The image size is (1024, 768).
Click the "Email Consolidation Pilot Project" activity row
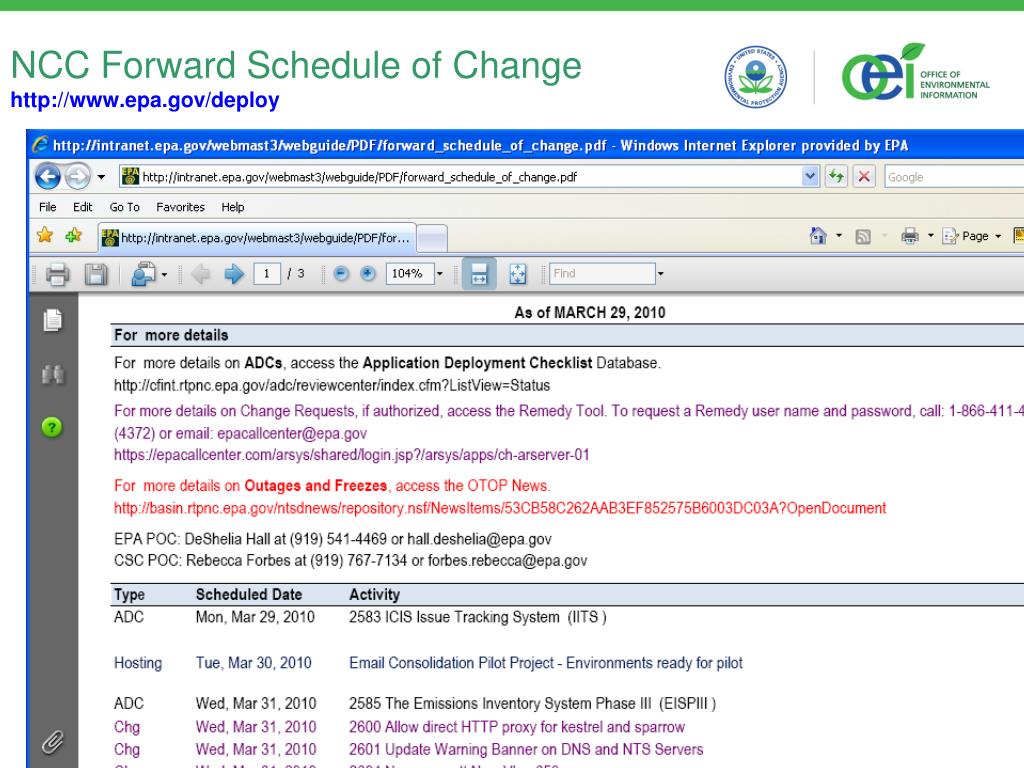(546, 663)
